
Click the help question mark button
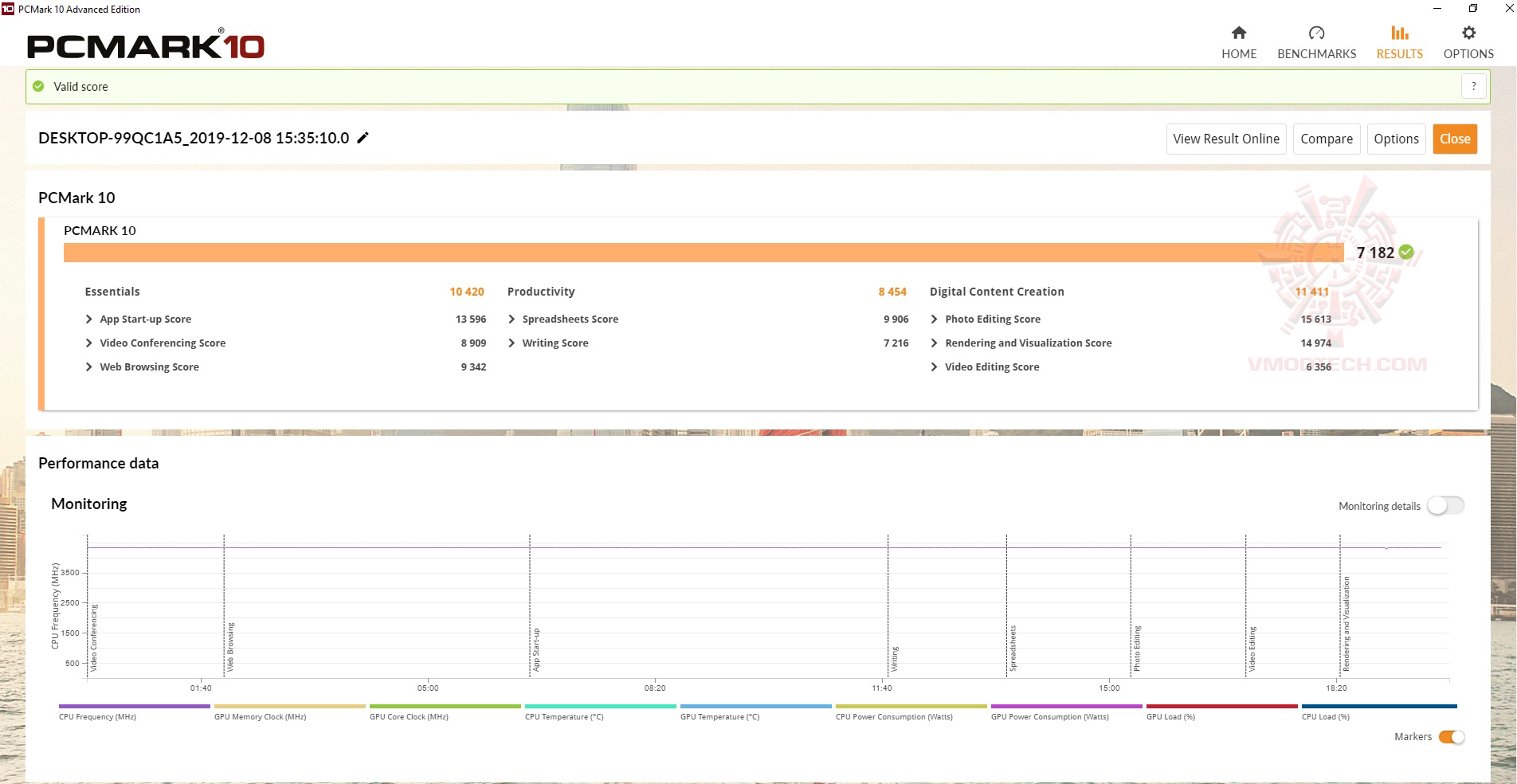(x=1474, y=86)
